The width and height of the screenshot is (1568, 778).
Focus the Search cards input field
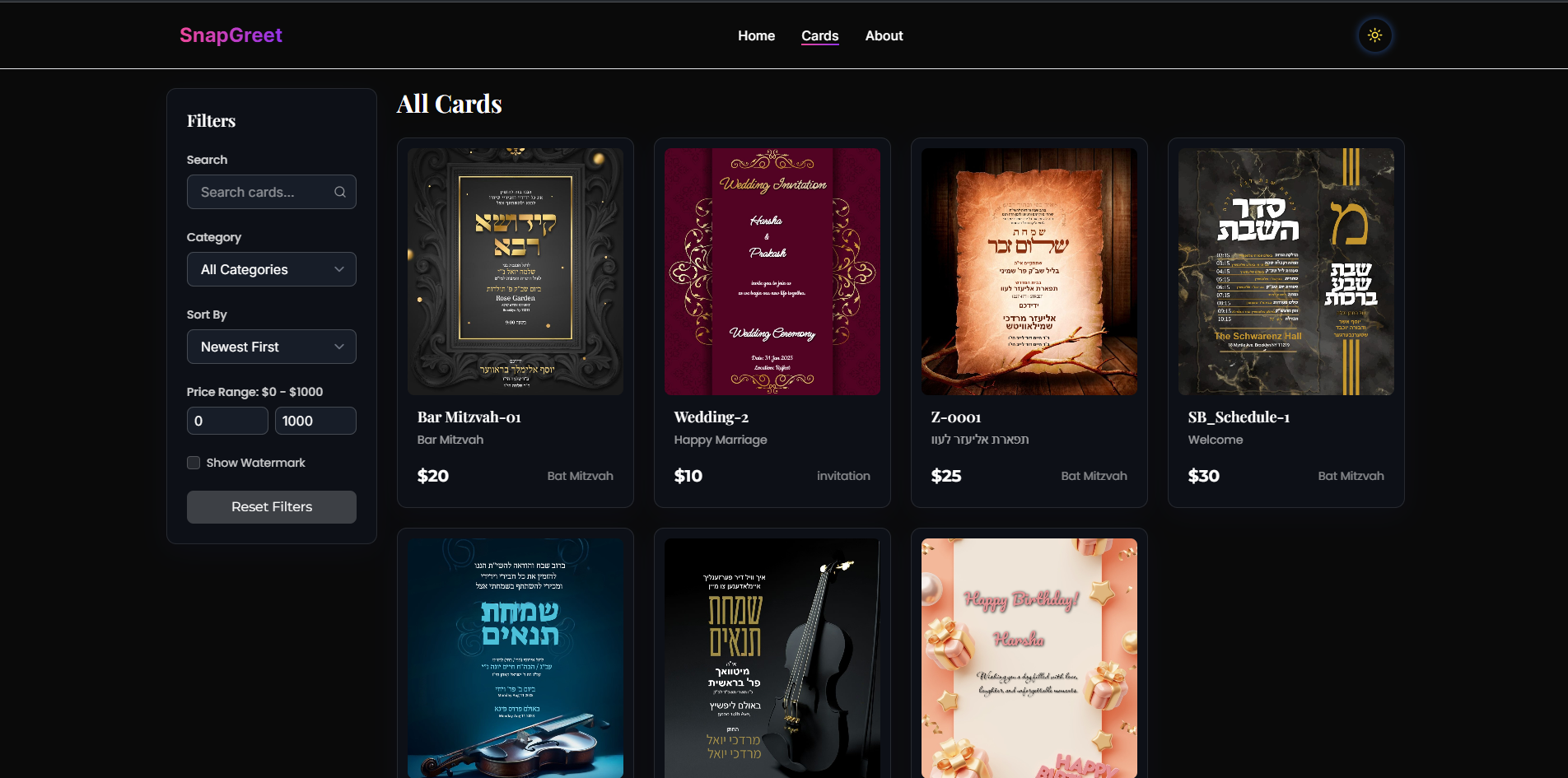tap(272, 192)
